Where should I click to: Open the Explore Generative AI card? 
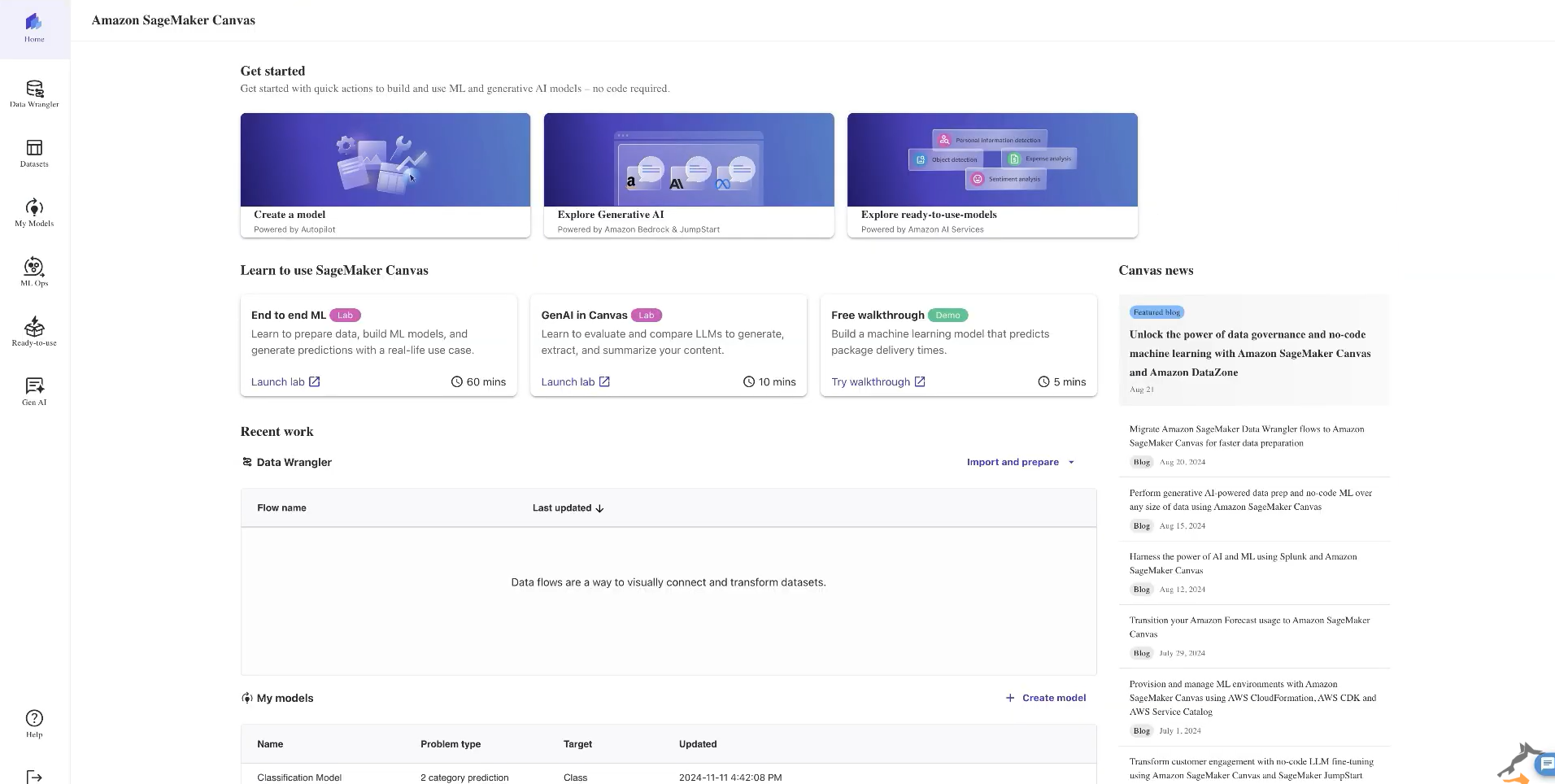pyautogui.click(x=689, y=175)
